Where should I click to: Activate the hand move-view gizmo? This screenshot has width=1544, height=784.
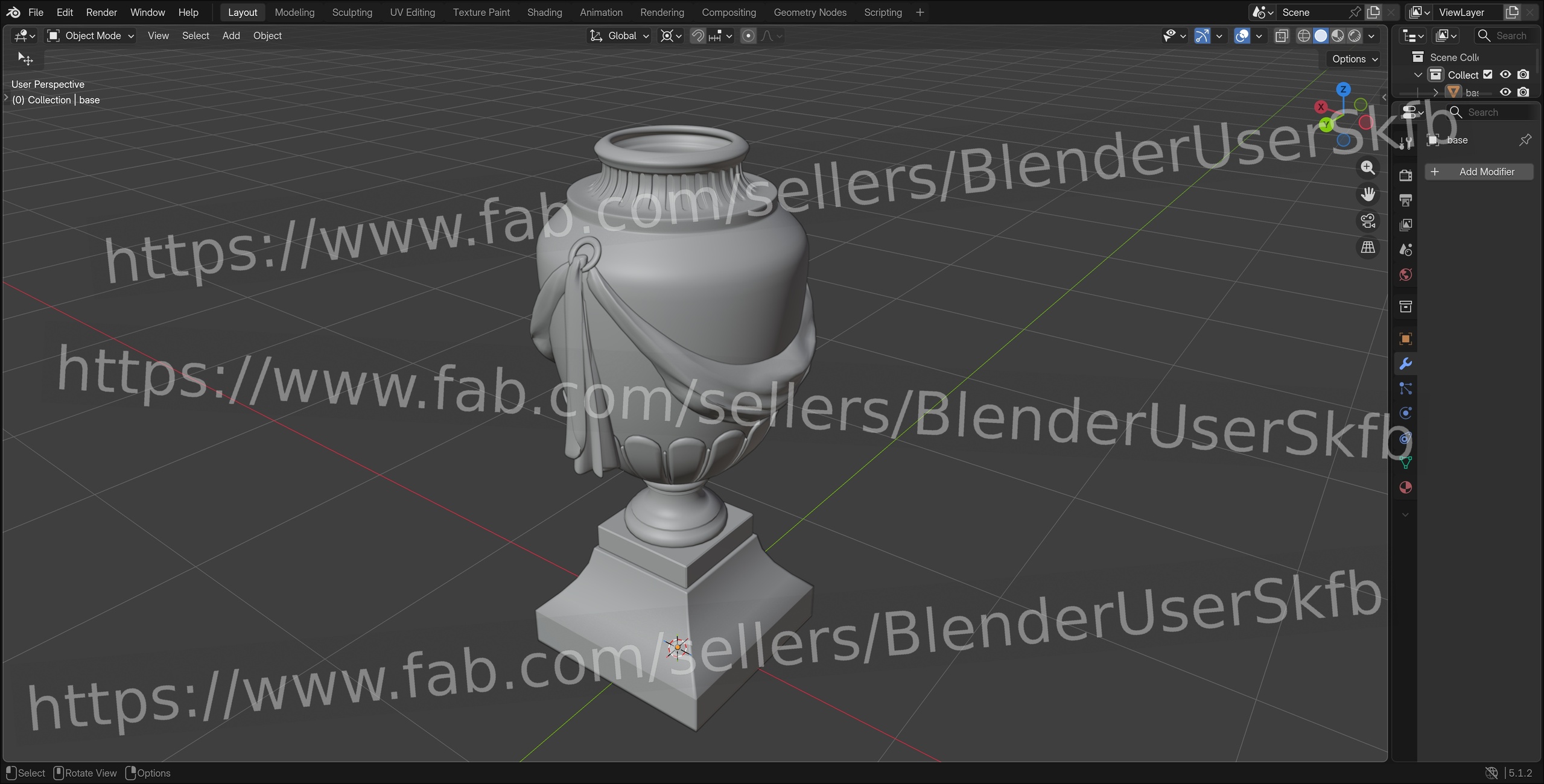pos(1368,194)
